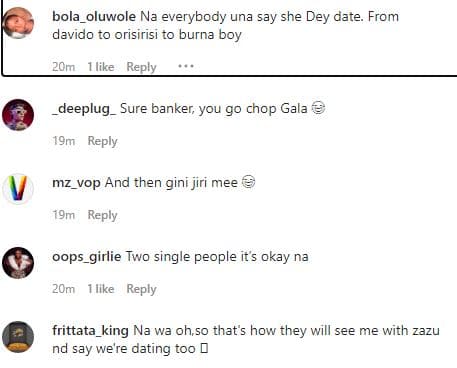Image resolution: width=457 pixels, height=368 pixels.
Task: View likes on bola_oluwole's comment
Action: point(101,67)
